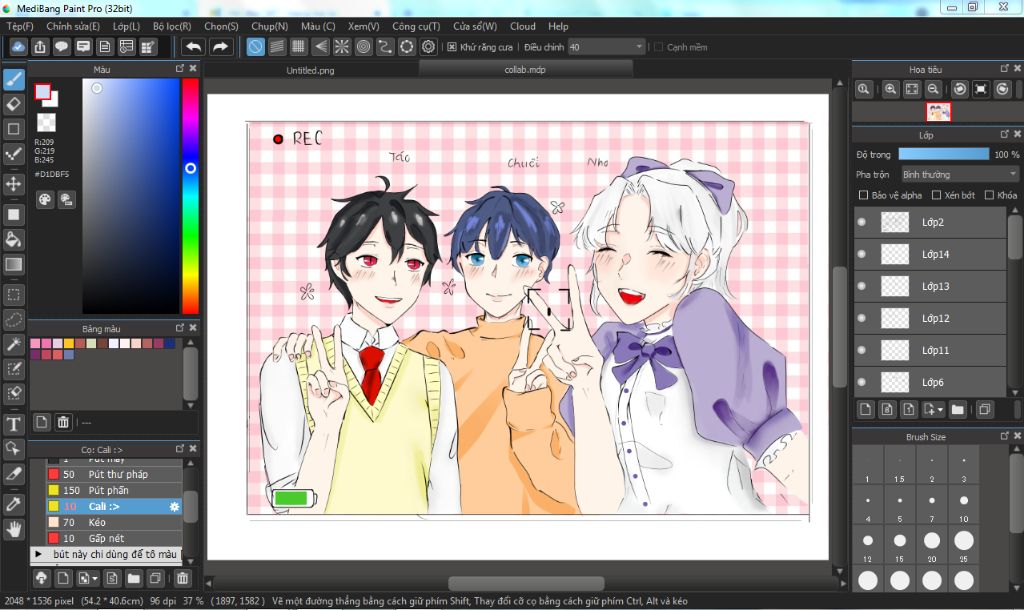Enable parallel lines snap
Image resolution: width=1024 pixels, height=610 pixels.
pyautogui.click(x=277, y=46)
